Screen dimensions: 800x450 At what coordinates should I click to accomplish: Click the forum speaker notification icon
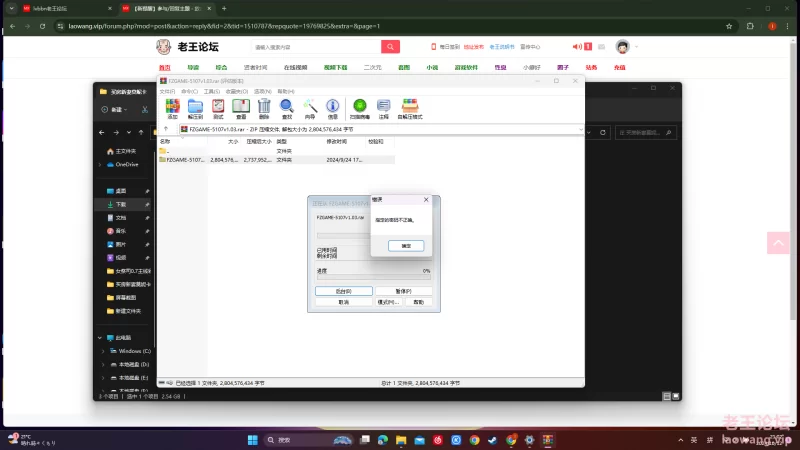tap(577, 46)
